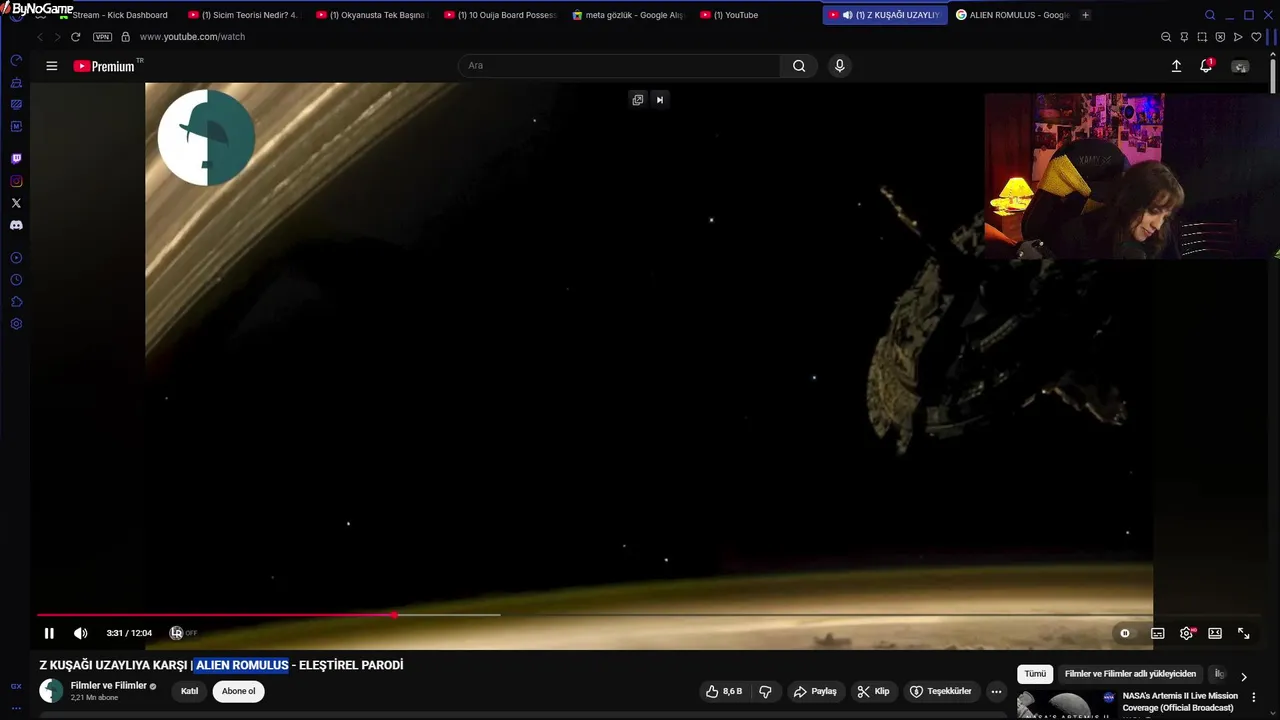Image resolution: width=1280 pixels, height=720 pixels.
Task: Switch to theater mode view
Action: pyautogui.click(x=1215, y=633)
